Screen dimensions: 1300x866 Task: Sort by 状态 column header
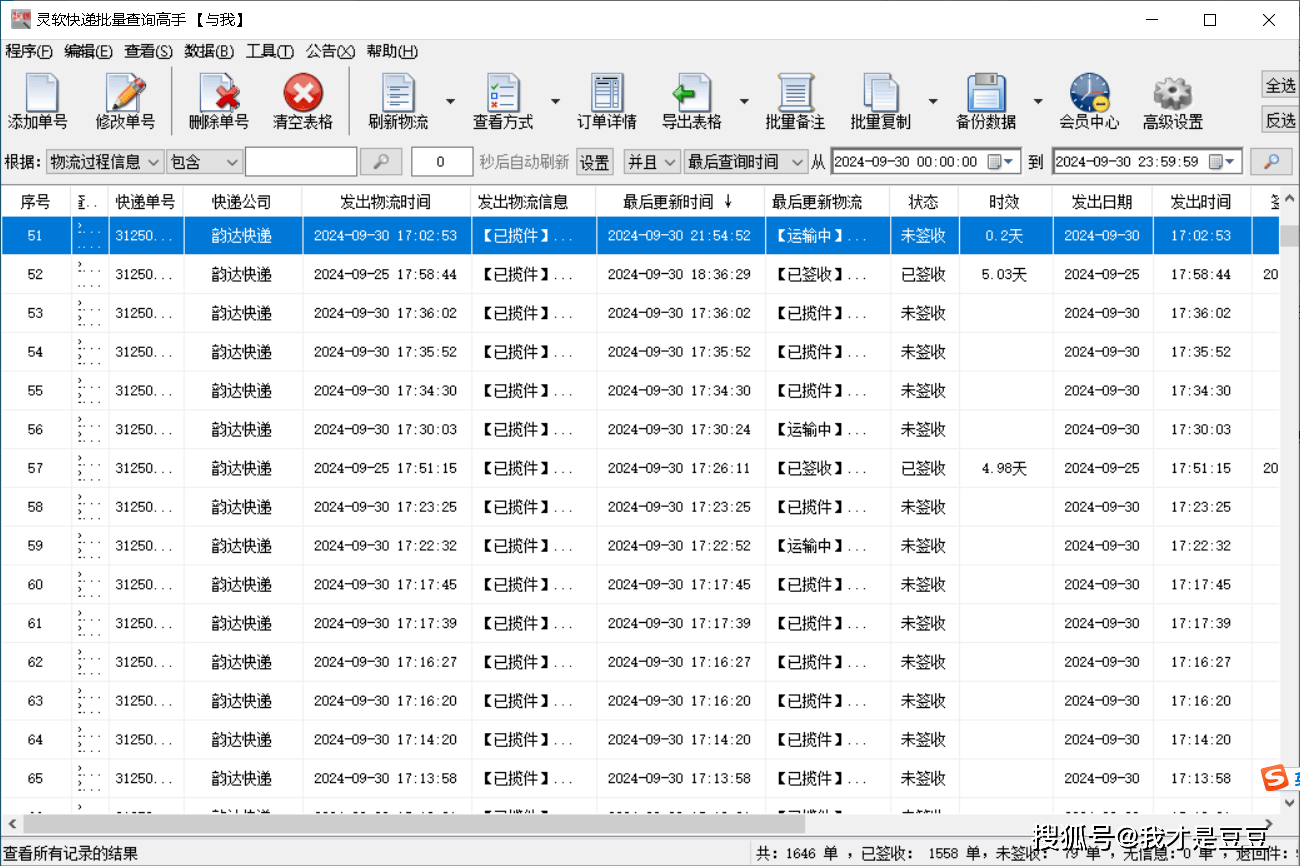coord(923,202)
